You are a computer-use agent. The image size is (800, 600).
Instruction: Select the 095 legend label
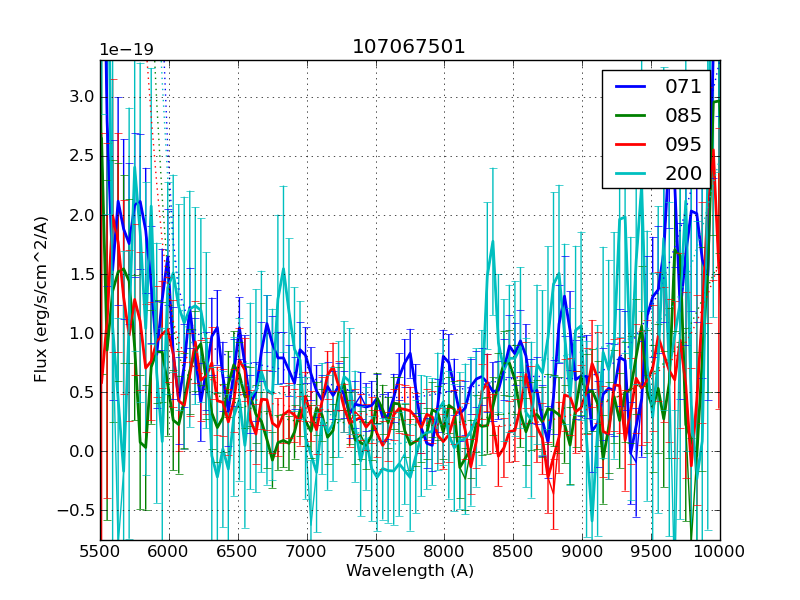[x=683, y=144]
